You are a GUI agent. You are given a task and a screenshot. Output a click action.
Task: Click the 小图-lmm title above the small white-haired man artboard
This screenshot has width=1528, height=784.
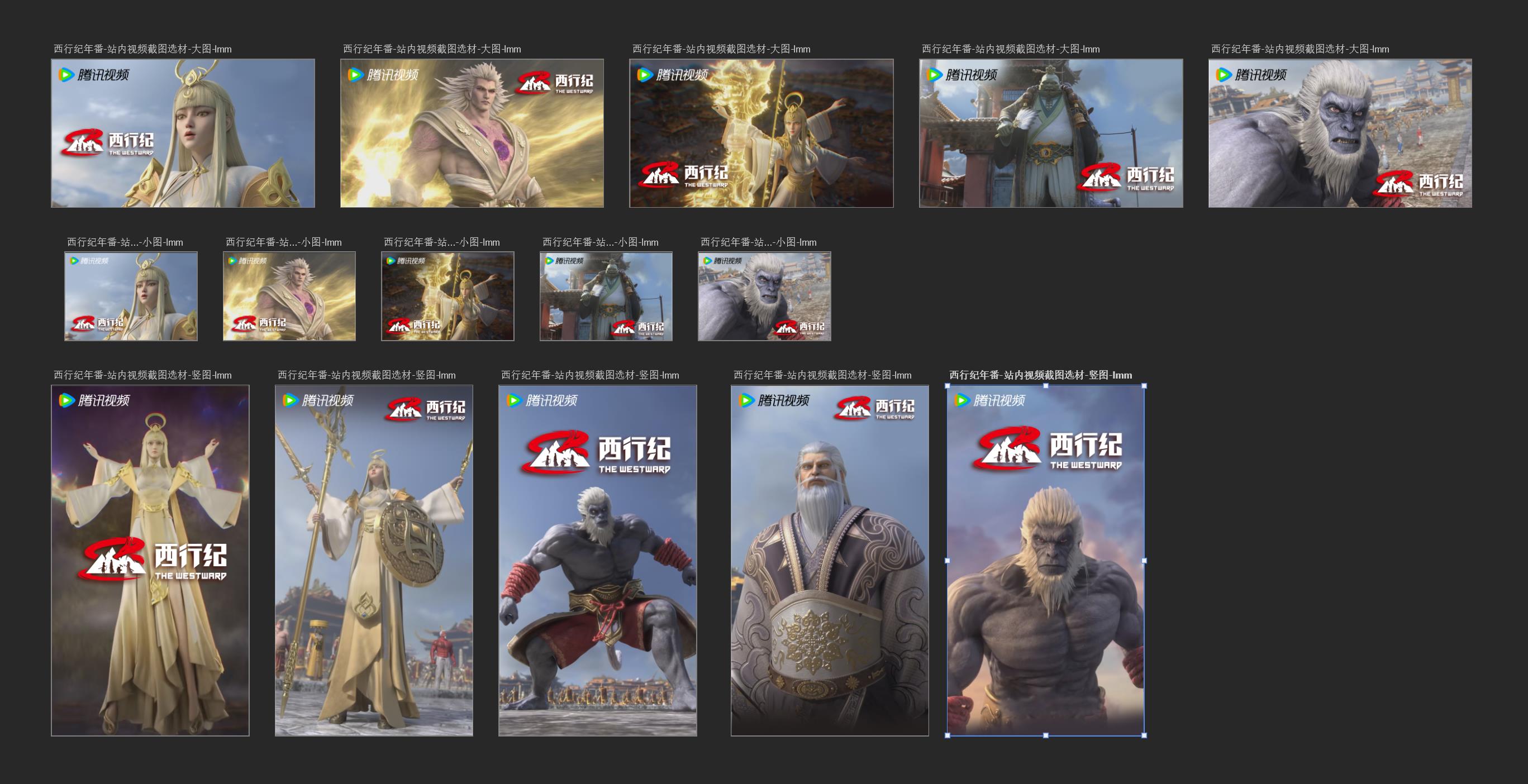(284, 242)
